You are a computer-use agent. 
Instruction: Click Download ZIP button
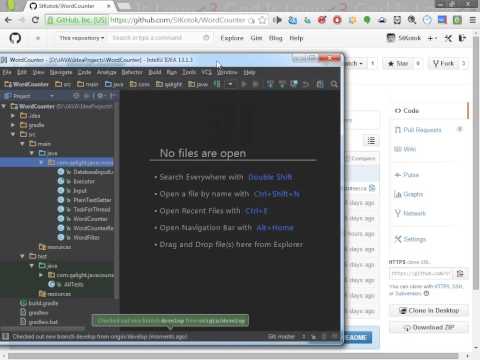[429, 328]
